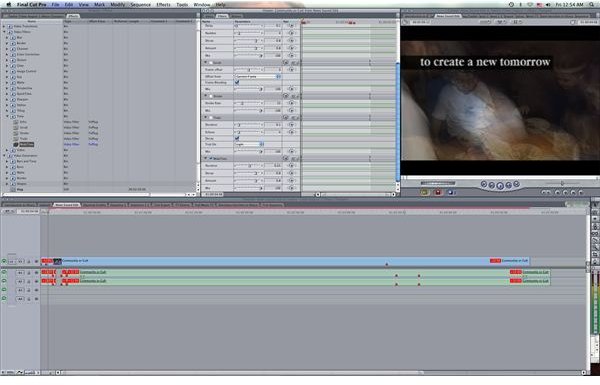Expand the Video Transitions bin

coord(4,26)
